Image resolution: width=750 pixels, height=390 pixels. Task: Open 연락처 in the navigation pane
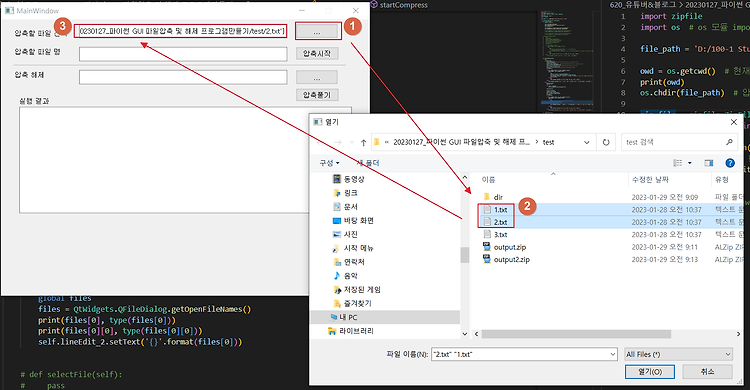(349, 262)
